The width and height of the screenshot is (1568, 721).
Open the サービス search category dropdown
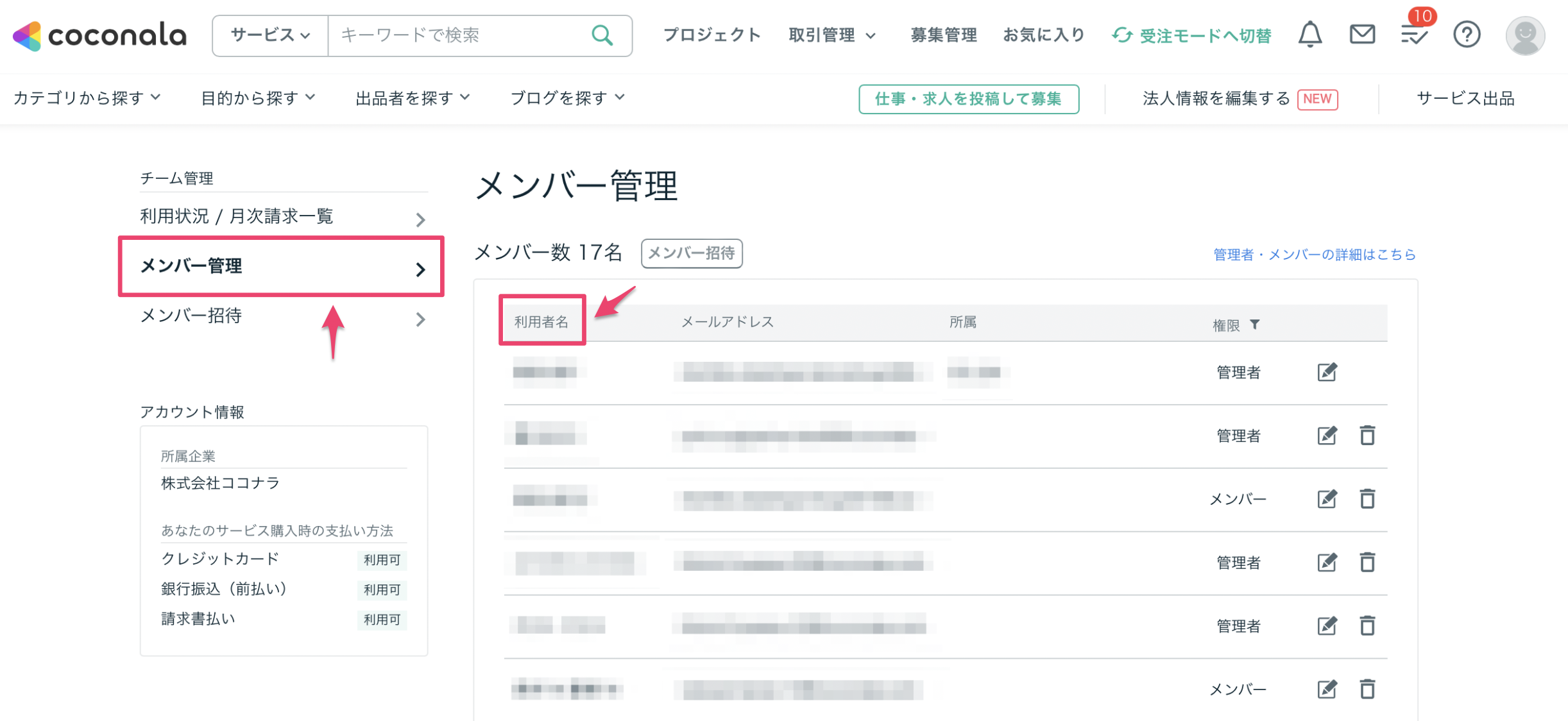point(270,35)
